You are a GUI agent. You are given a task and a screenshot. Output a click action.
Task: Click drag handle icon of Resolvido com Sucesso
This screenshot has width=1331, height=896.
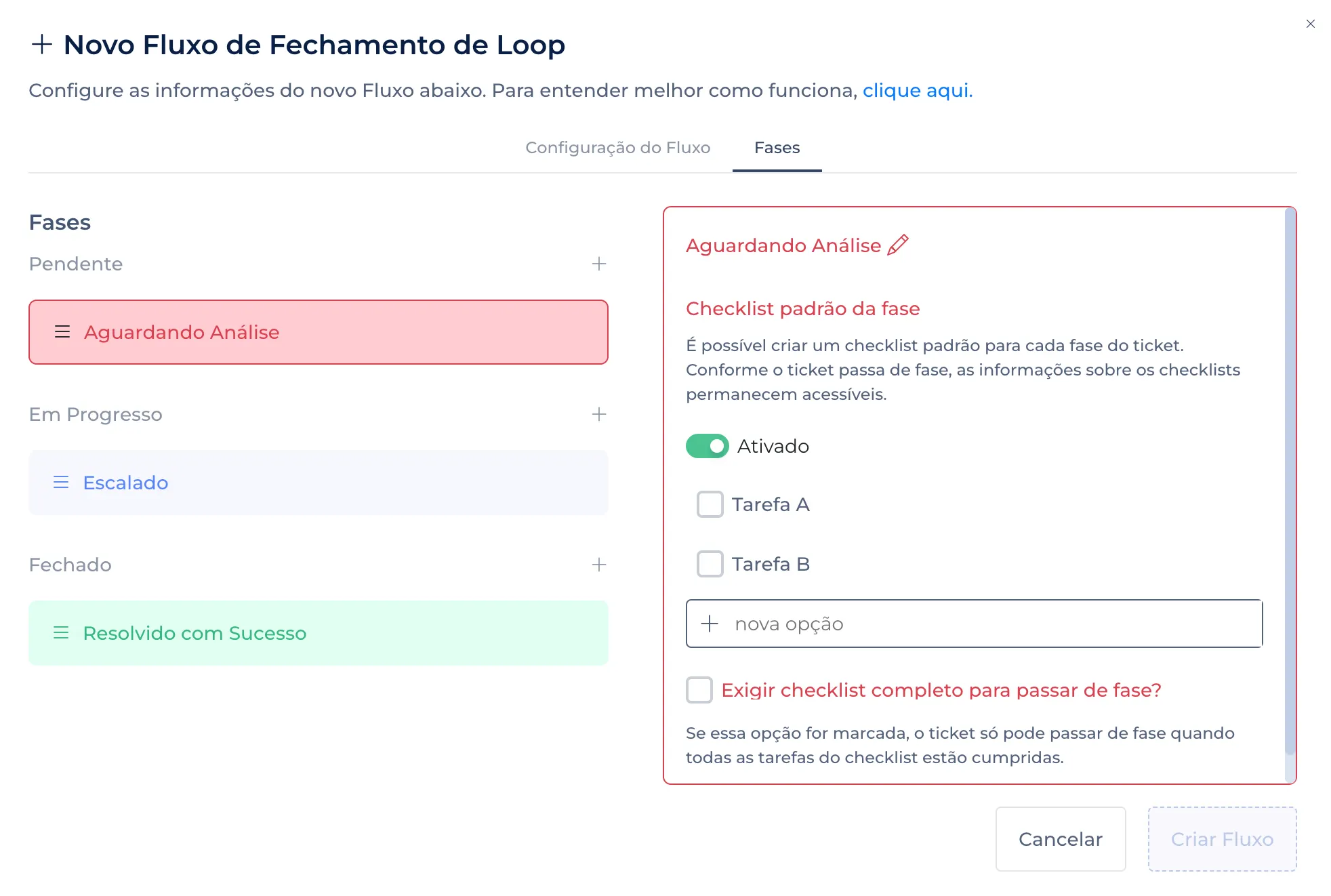pyautogui.click(x=61, y=633)
